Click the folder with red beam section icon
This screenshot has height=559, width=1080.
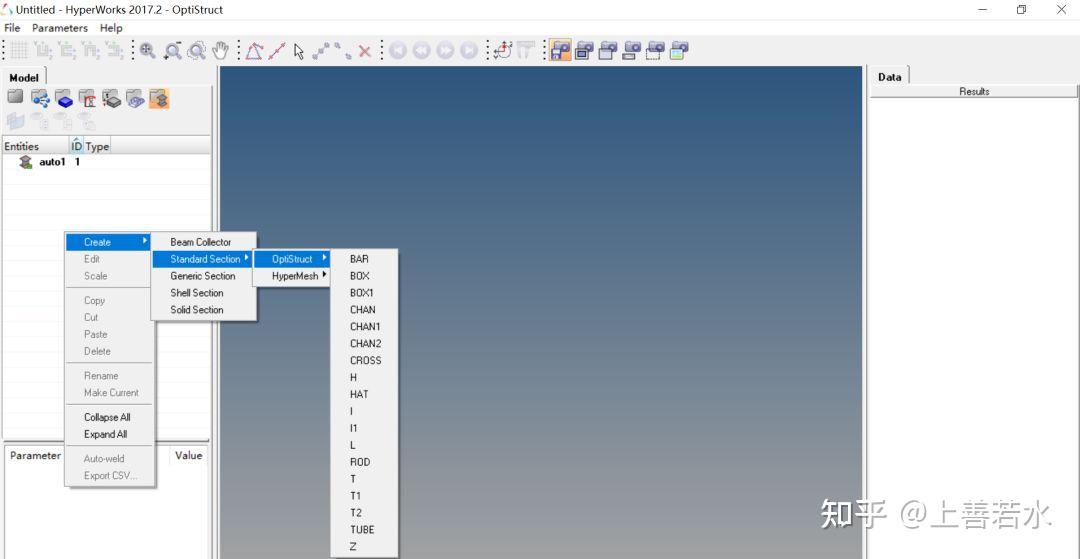pyautogui.click(x=87, y=98)
